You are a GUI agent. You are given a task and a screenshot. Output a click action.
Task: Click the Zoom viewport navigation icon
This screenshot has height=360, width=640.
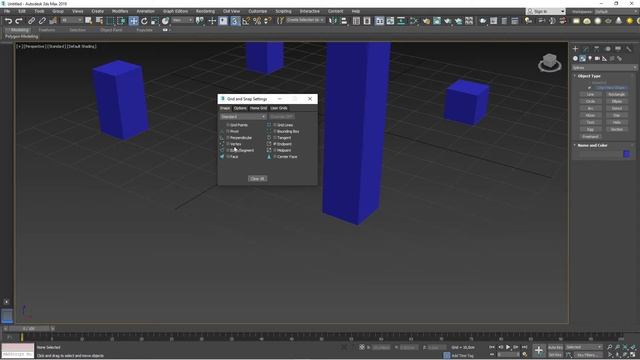tap(610, 347)
